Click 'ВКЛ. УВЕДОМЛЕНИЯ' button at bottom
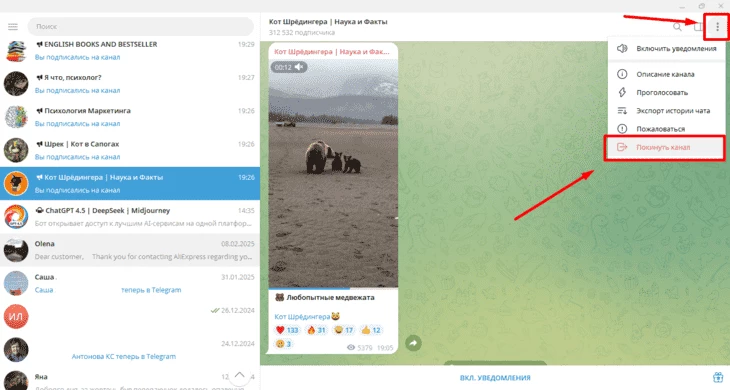Screen dimensions: 730x390 (495, 377)
